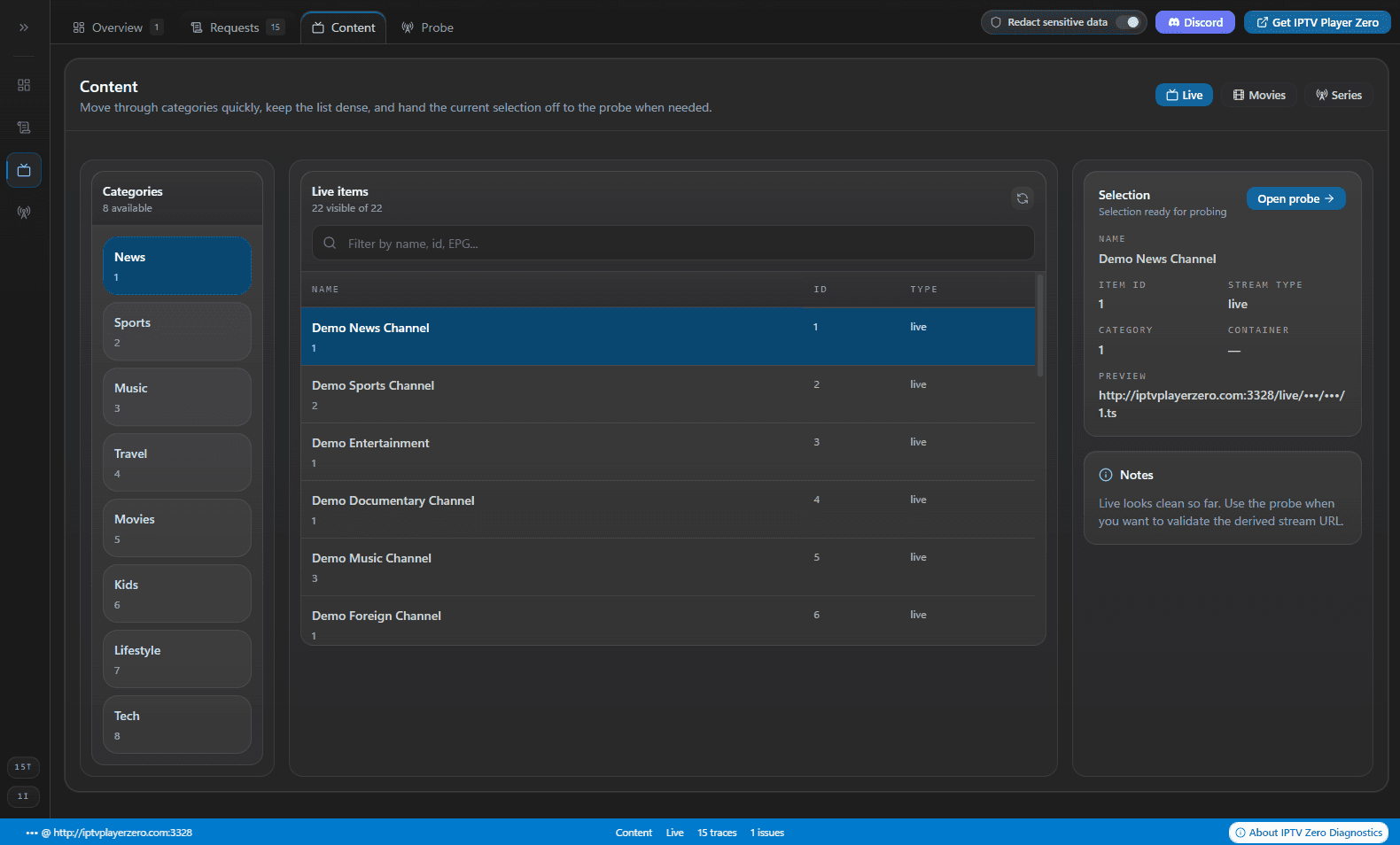Click the 15T badge in sidebar
This screenshot has width=1400, height=845.
coord(23,767)
